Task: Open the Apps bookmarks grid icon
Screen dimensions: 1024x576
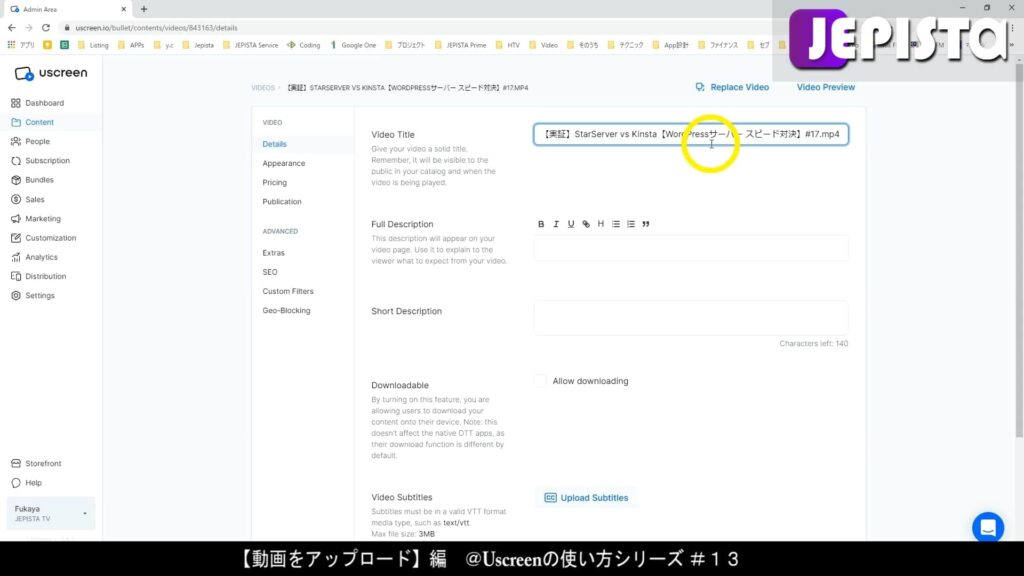Action: tap(11, 45)
